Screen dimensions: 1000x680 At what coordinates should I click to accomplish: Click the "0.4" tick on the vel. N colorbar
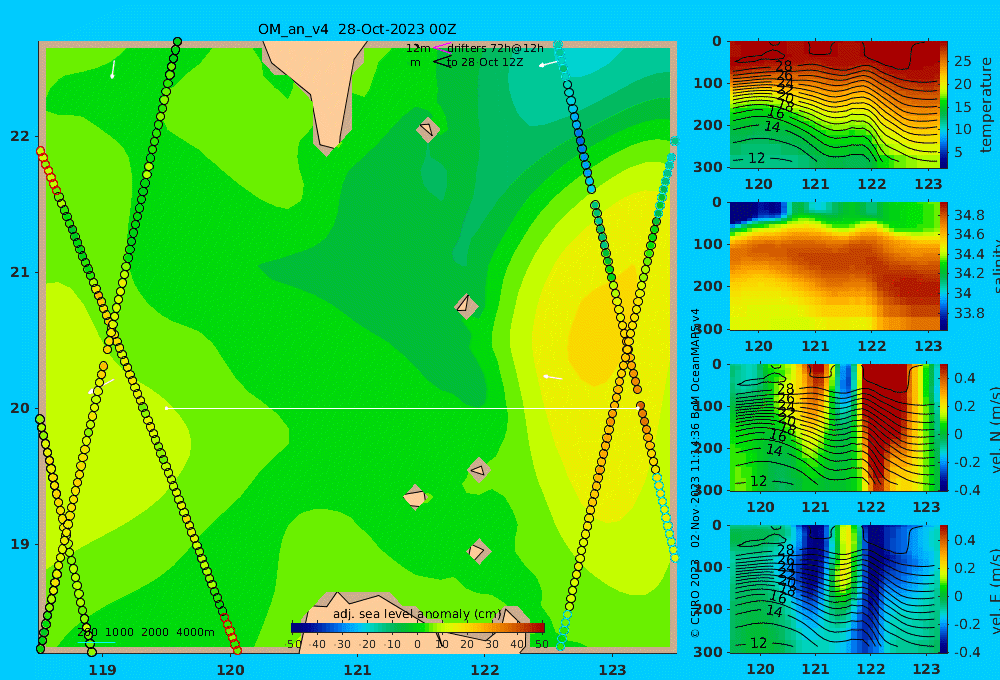[x=965, y=378]
